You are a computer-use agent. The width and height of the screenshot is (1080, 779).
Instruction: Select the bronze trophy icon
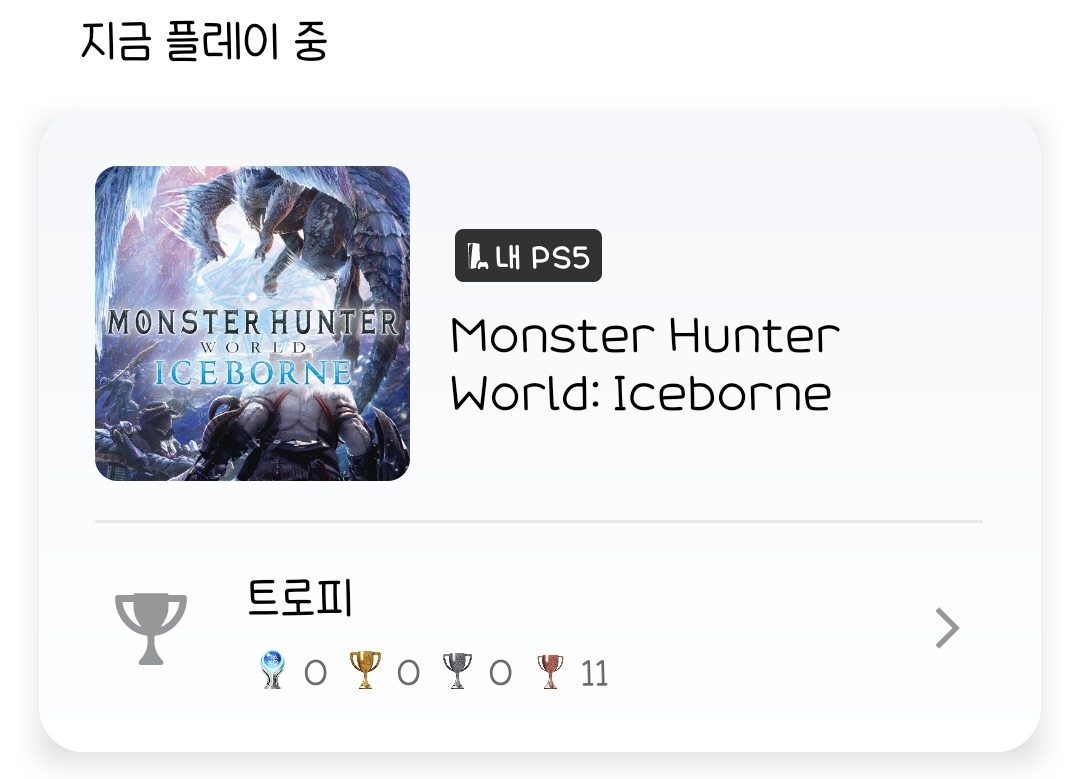coord(550,671)
